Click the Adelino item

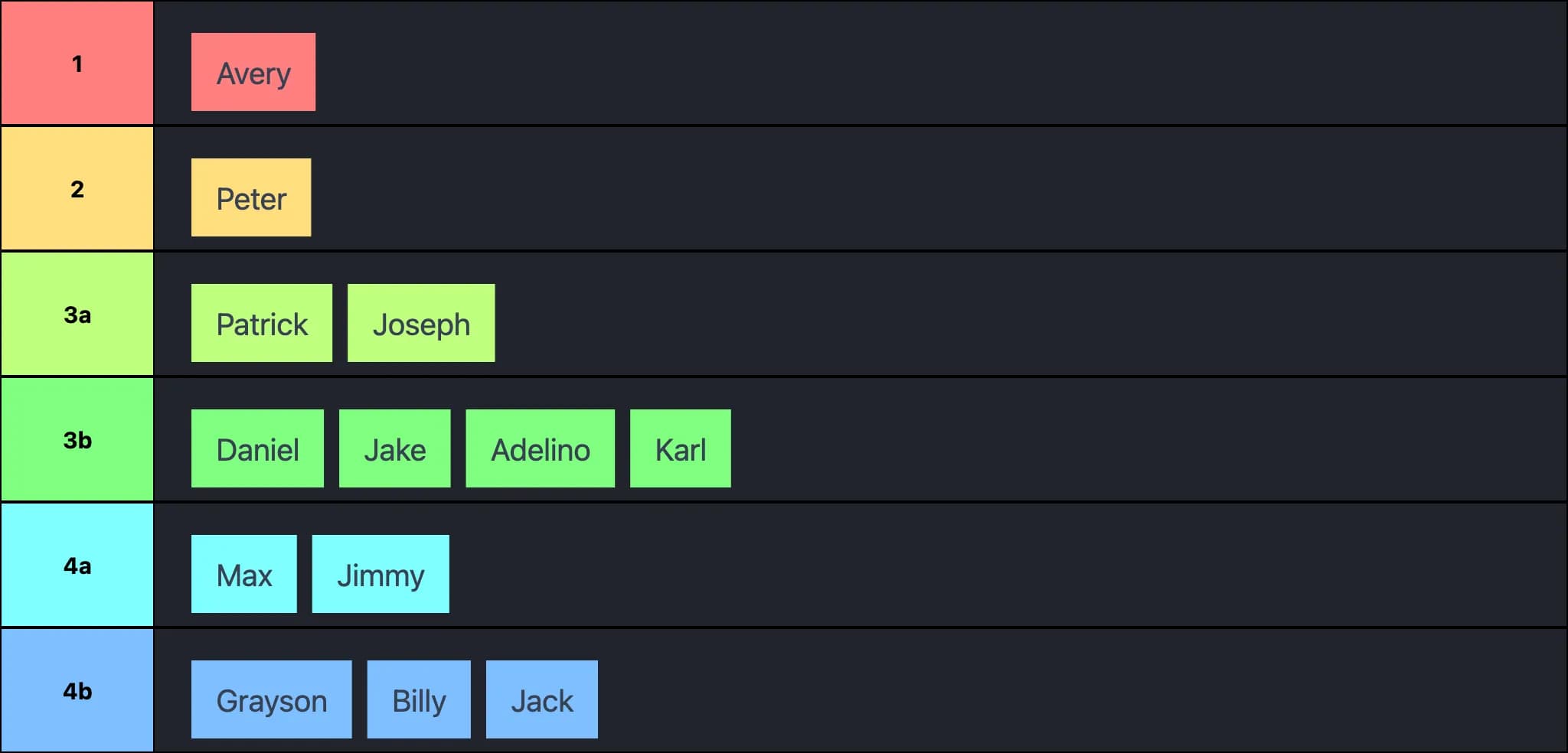(x=540, y=448)
